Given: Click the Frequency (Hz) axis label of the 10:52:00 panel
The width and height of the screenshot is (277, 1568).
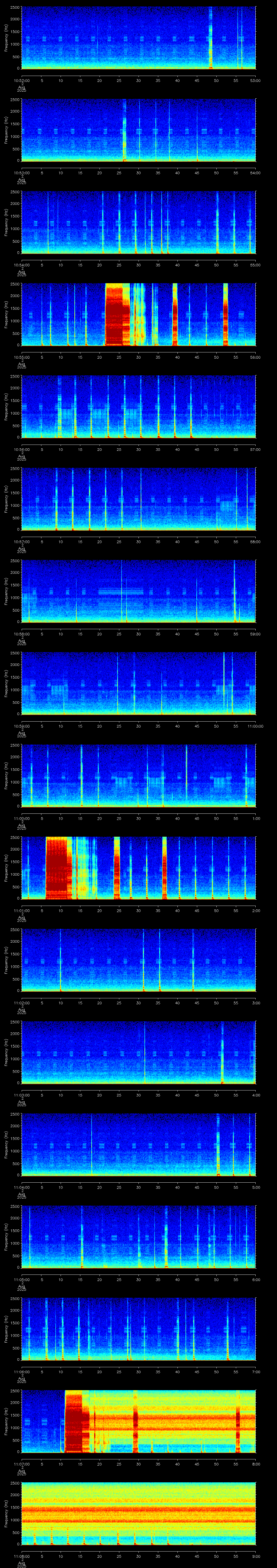Looking at the screenshot, I should pos(6,38).
